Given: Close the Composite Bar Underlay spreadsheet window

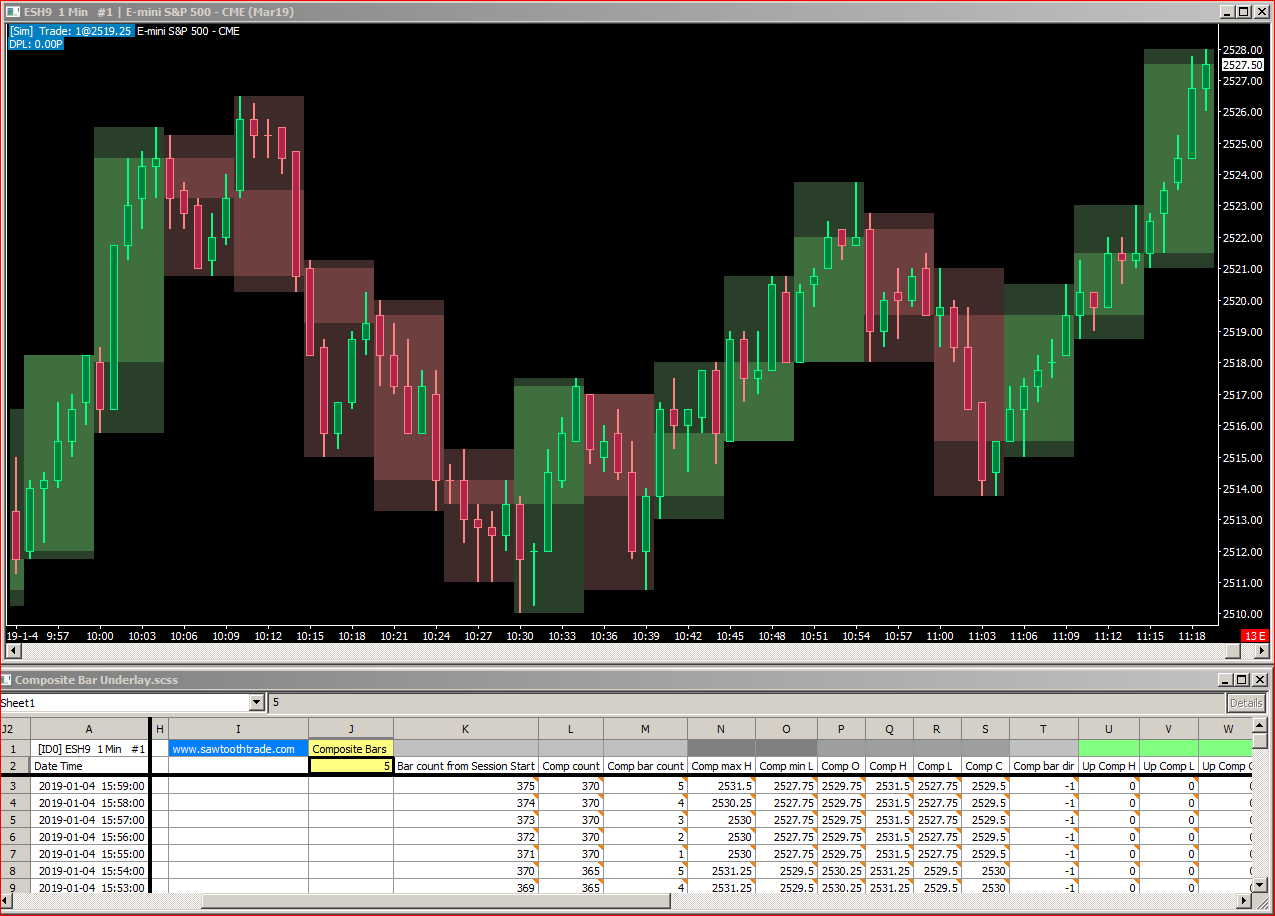Looking at the screenshot, I should tap(1262, 679).
